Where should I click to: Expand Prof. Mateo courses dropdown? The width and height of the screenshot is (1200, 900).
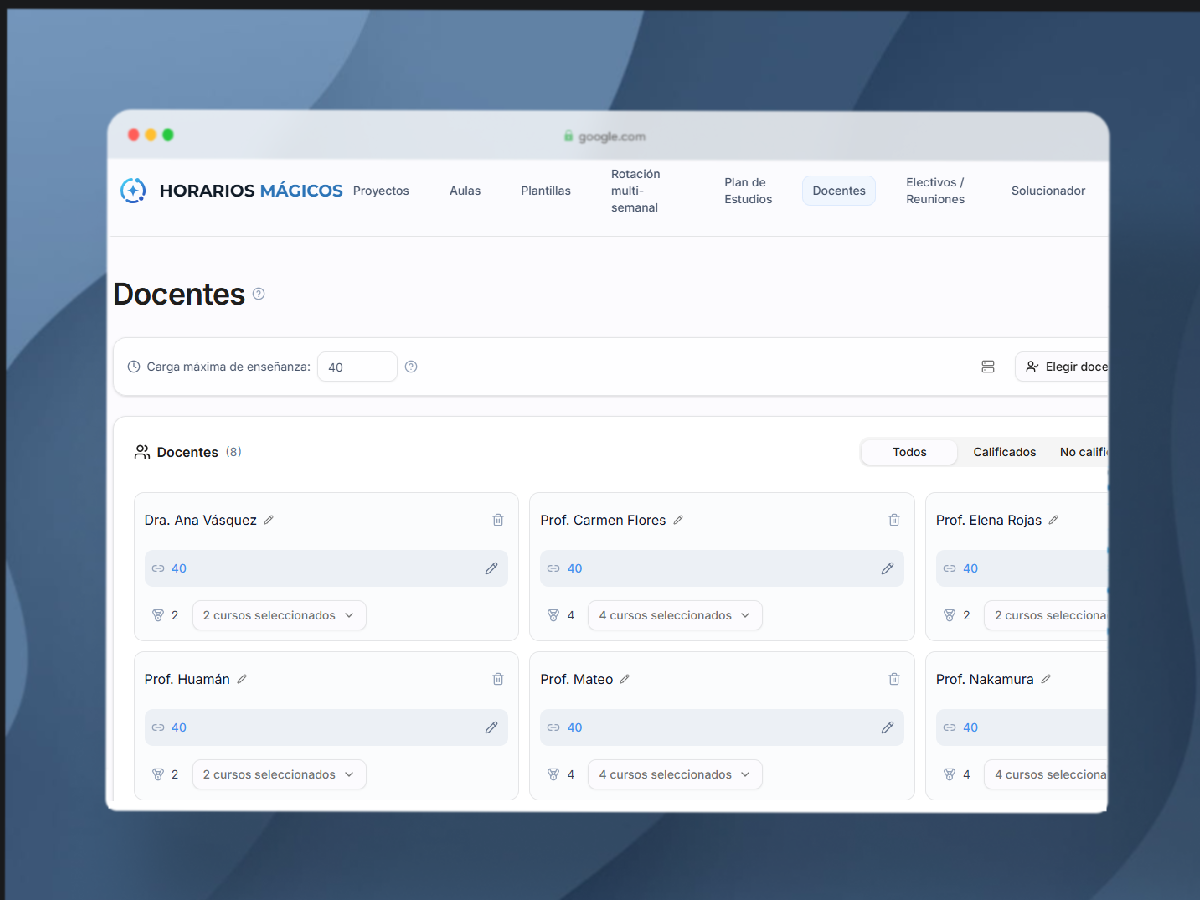click(x=675, y=774)
